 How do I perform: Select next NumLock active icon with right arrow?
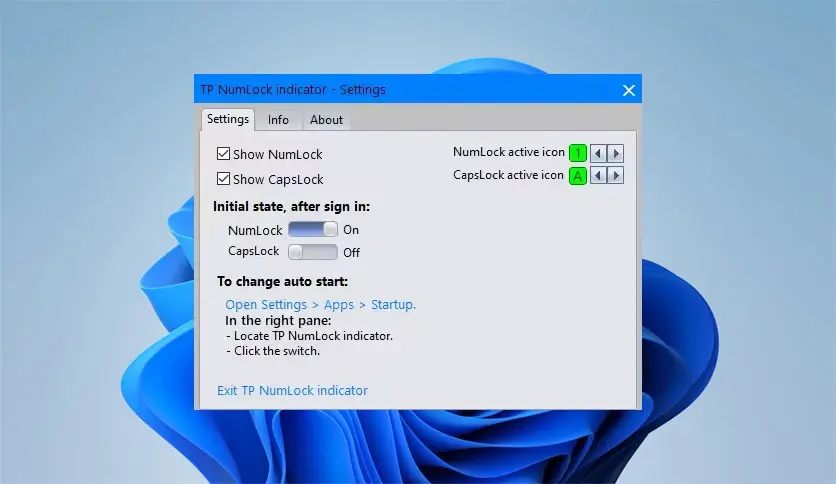[x=616, y=154]
